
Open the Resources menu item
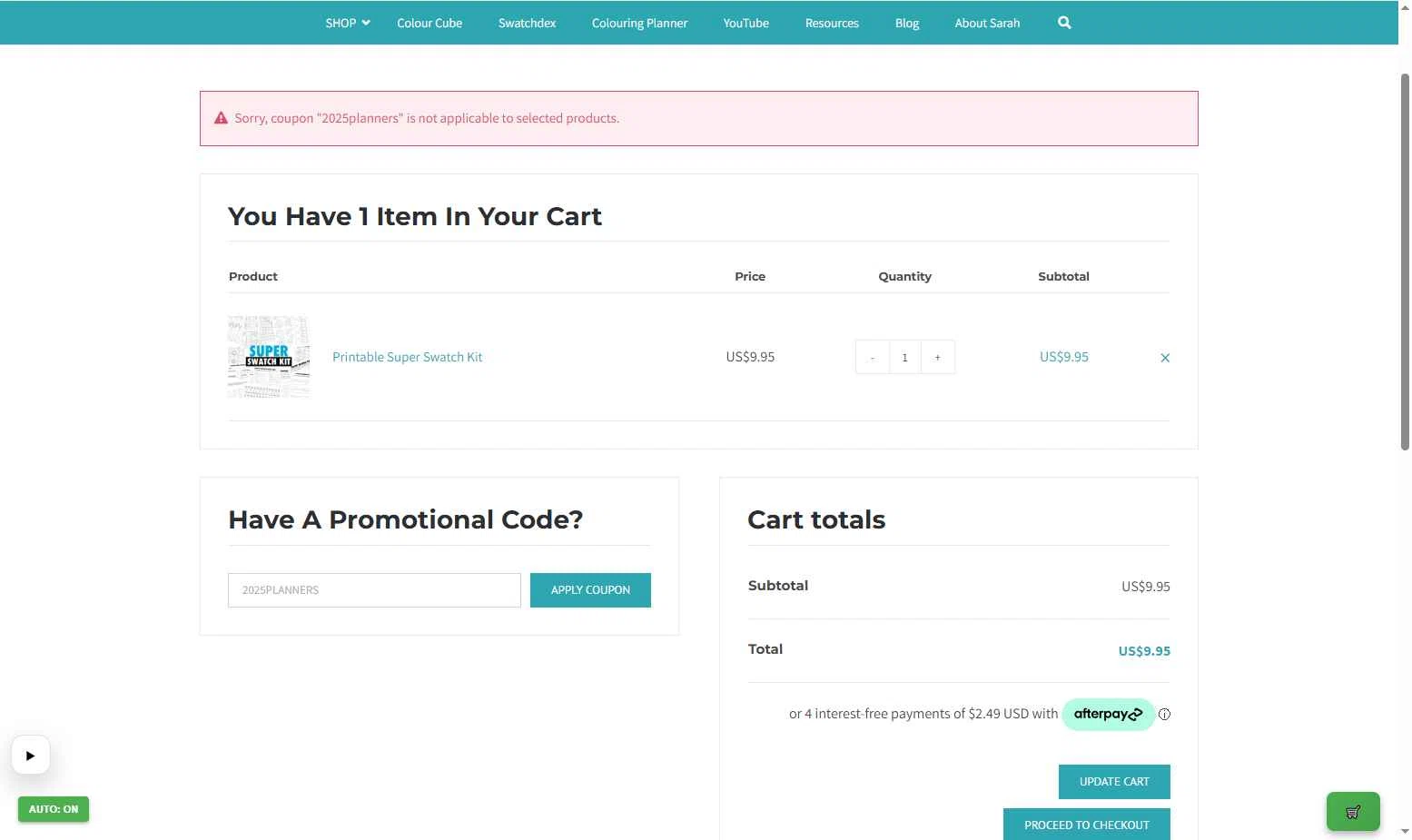832,23
